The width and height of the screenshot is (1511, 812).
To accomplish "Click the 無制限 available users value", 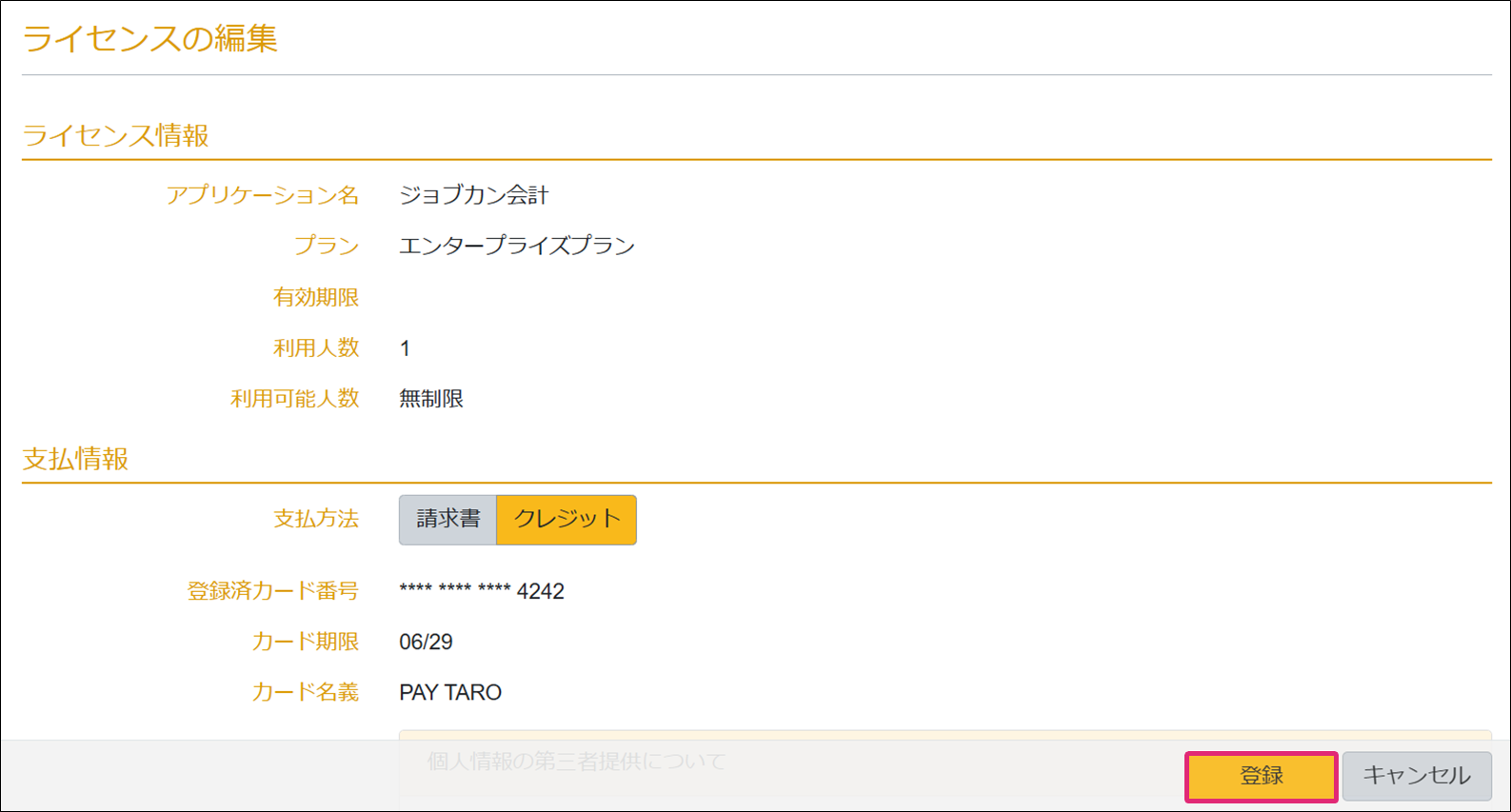I will [430, 400].
